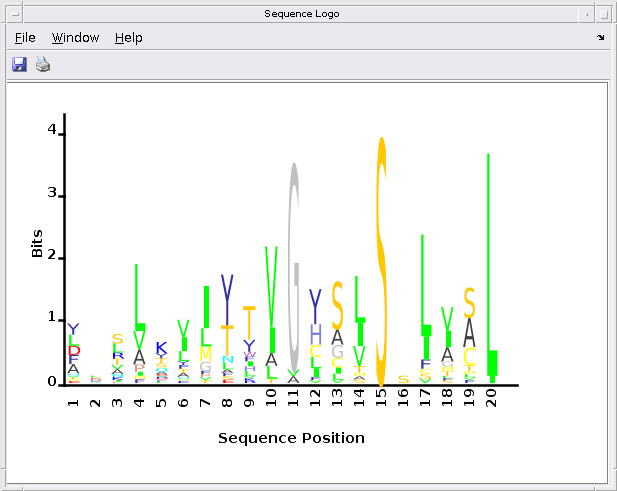Open the window menu button in title bar
Screen dimensions: 617x491
point(15,15)
